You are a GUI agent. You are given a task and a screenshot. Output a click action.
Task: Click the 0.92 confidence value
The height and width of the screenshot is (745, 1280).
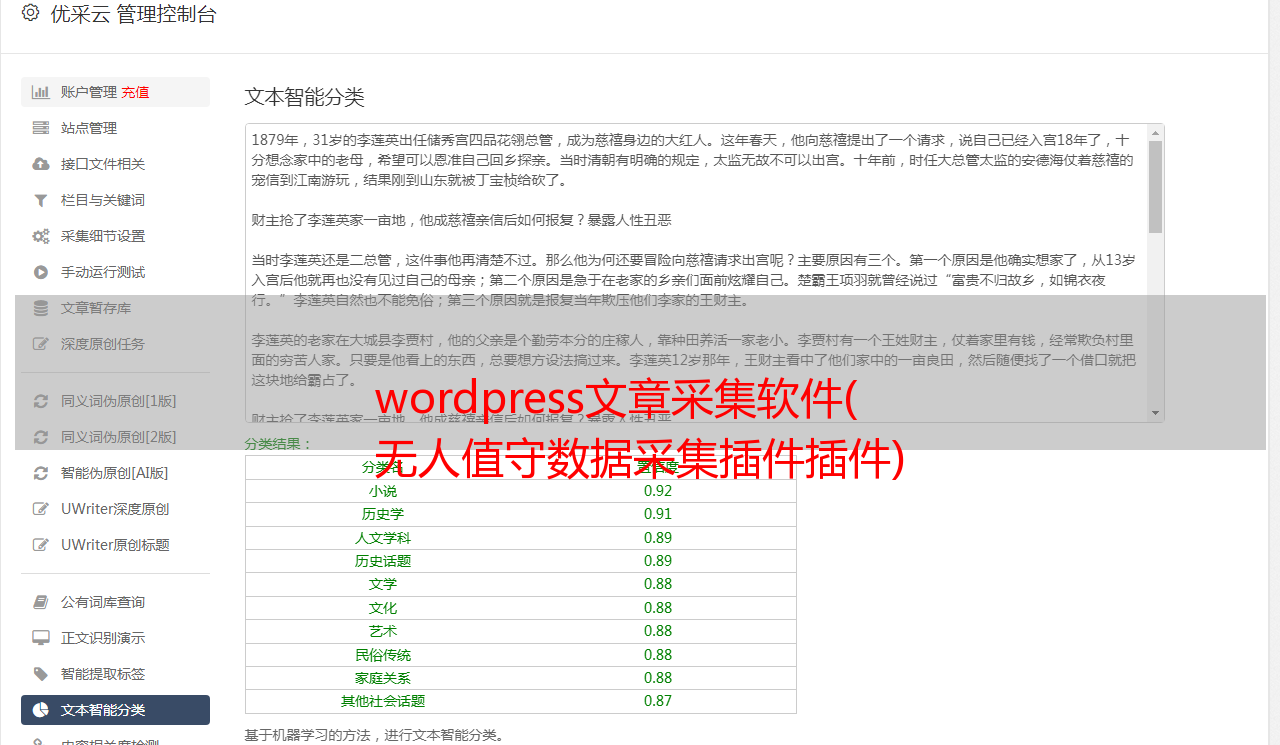658,491
